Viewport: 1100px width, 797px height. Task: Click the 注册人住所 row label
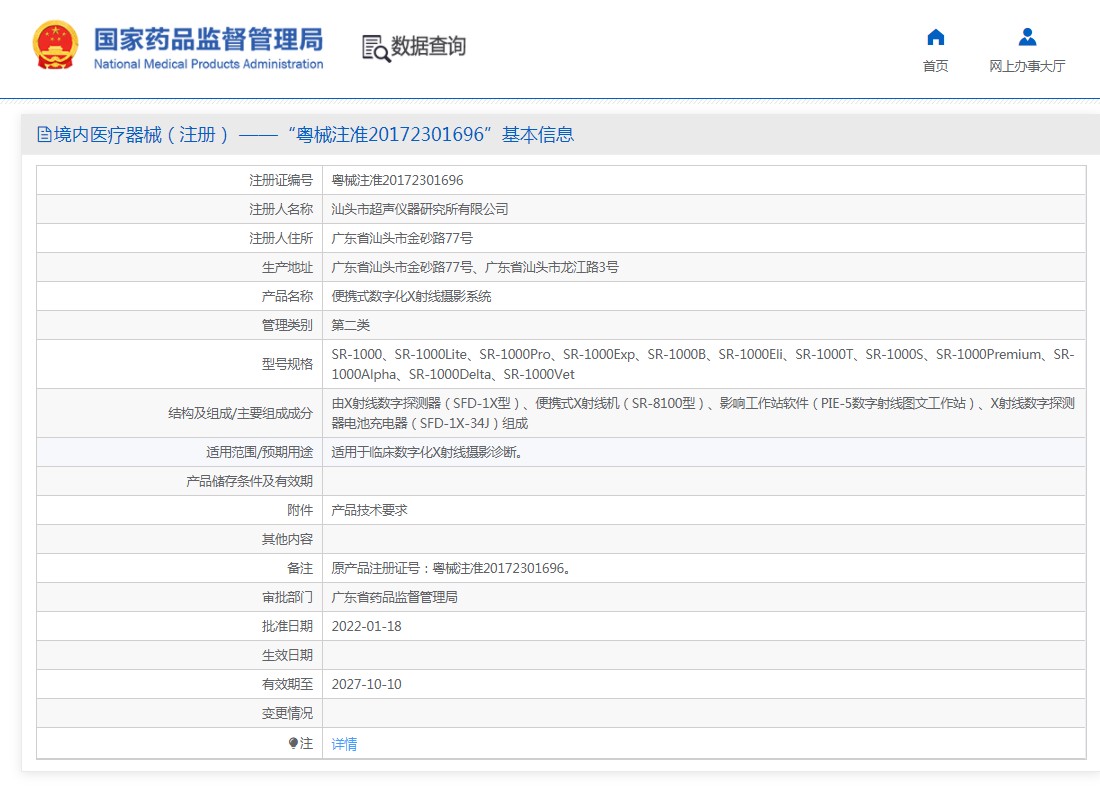click(281, 239)
